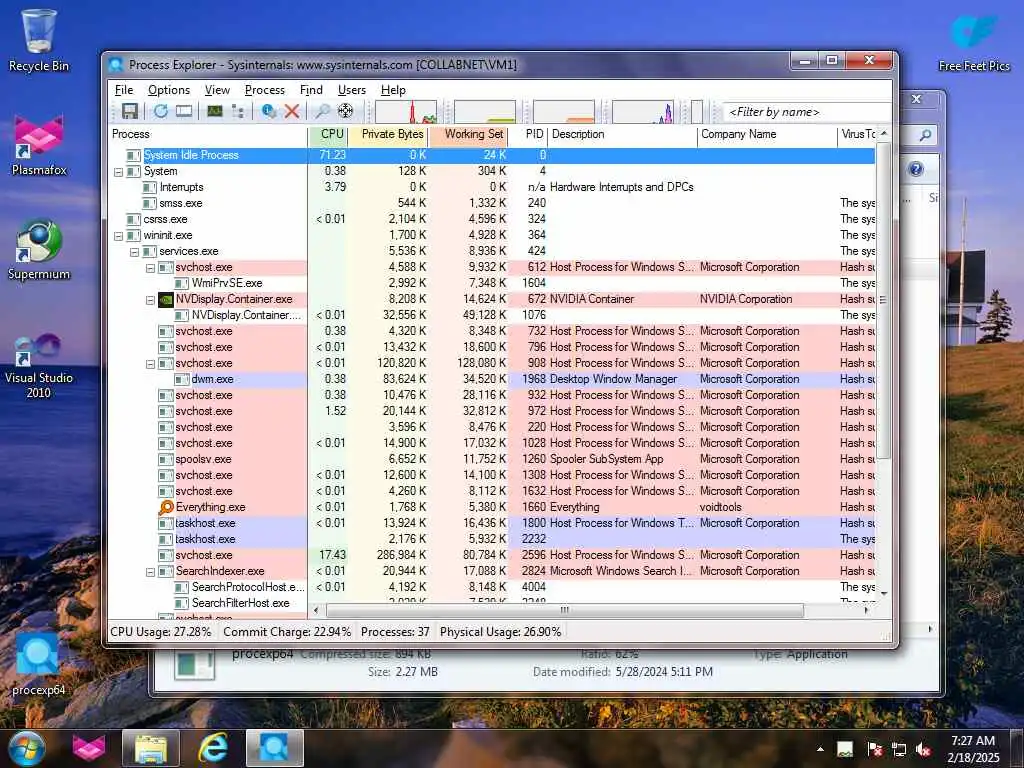Image resolution: width=1024 pixels, height=768 pixels.
Task: Sort by the CPU column header
Action: click(x=328, y=135)
